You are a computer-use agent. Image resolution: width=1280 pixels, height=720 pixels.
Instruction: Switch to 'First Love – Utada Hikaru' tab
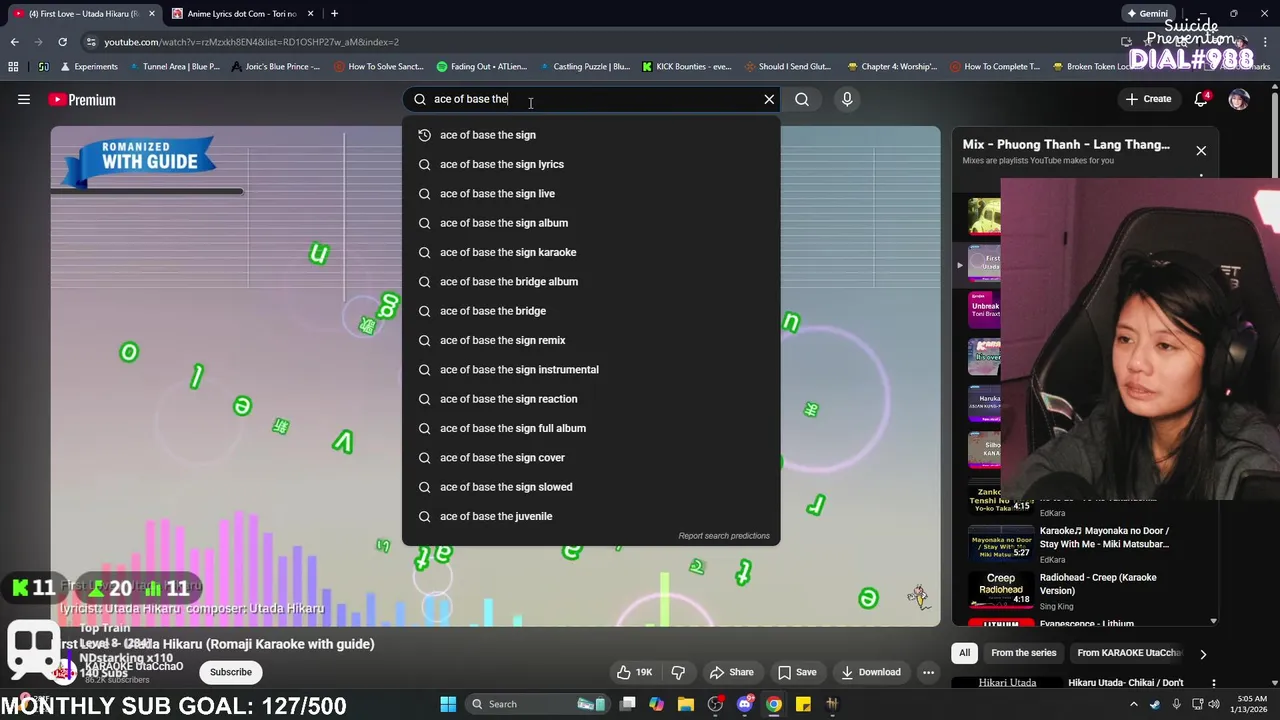tap(83, 14)
